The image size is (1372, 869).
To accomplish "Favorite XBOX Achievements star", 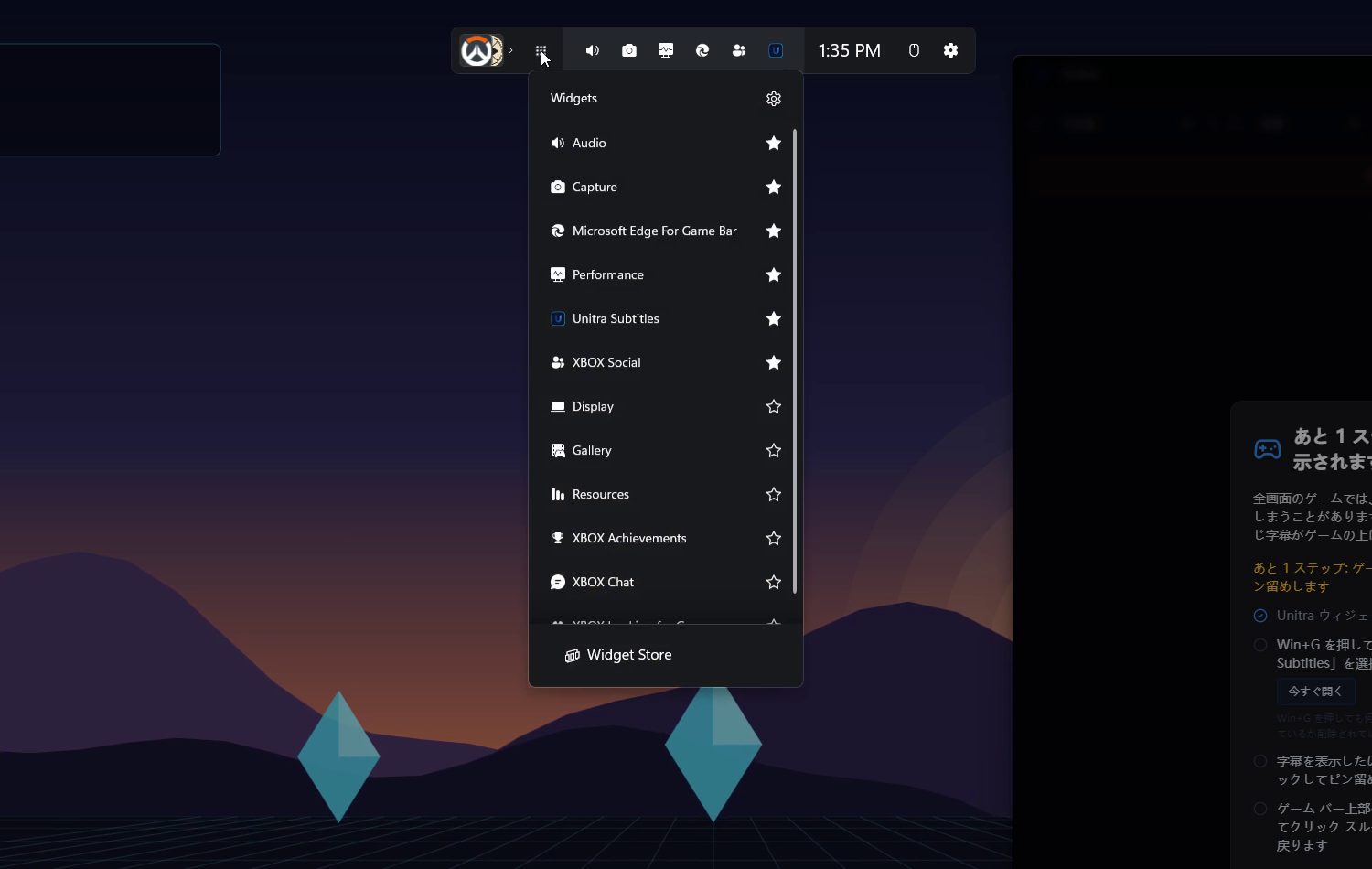I will [x=774, y=538].
